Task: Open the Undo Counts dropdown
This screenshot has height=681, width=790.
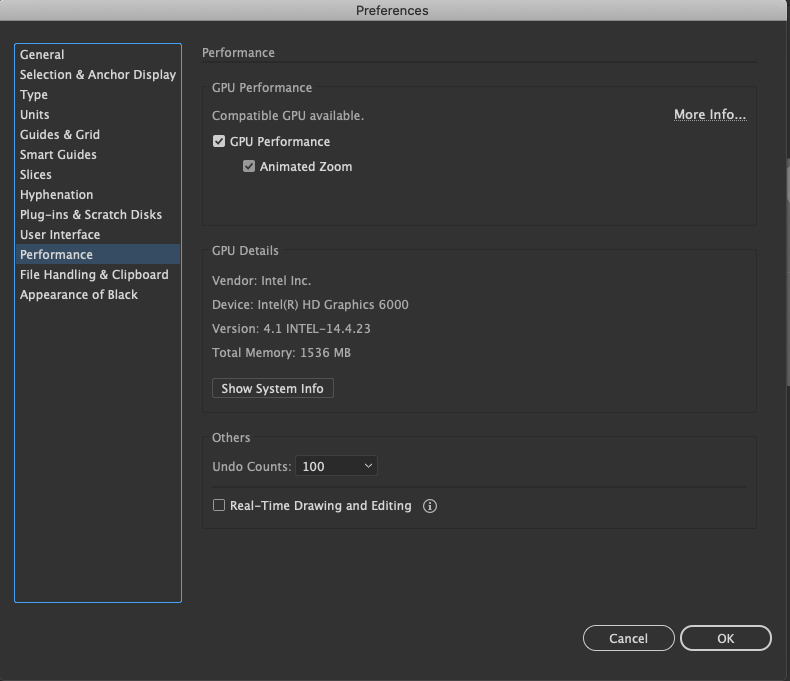Action: (336, 466)
